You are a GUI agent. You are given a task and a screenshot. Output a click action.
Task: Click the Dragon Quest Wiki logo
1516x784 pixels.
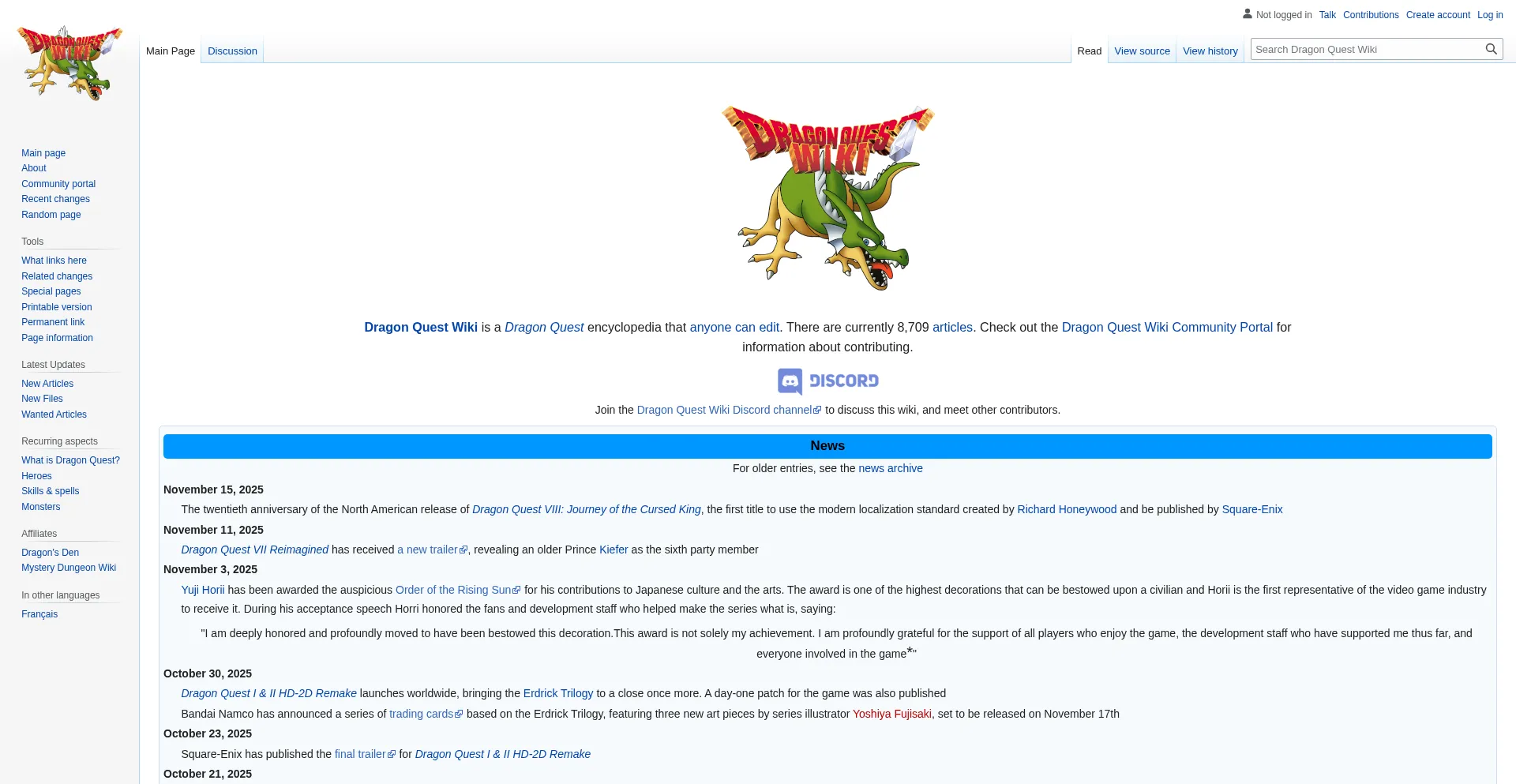coord(69,63)
